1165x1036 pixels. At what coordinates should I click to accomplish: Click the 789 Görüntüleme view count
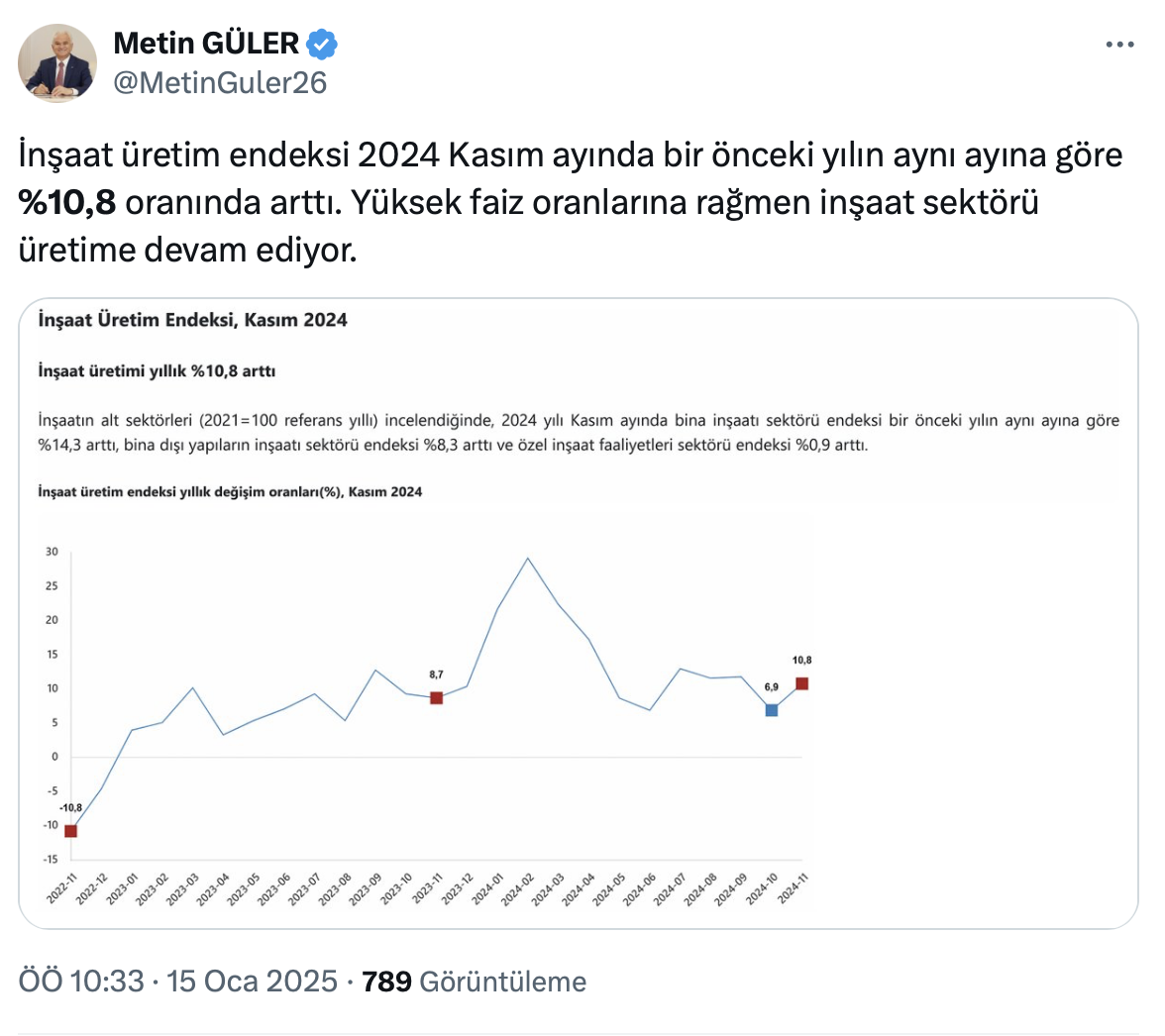click(475, 982)
